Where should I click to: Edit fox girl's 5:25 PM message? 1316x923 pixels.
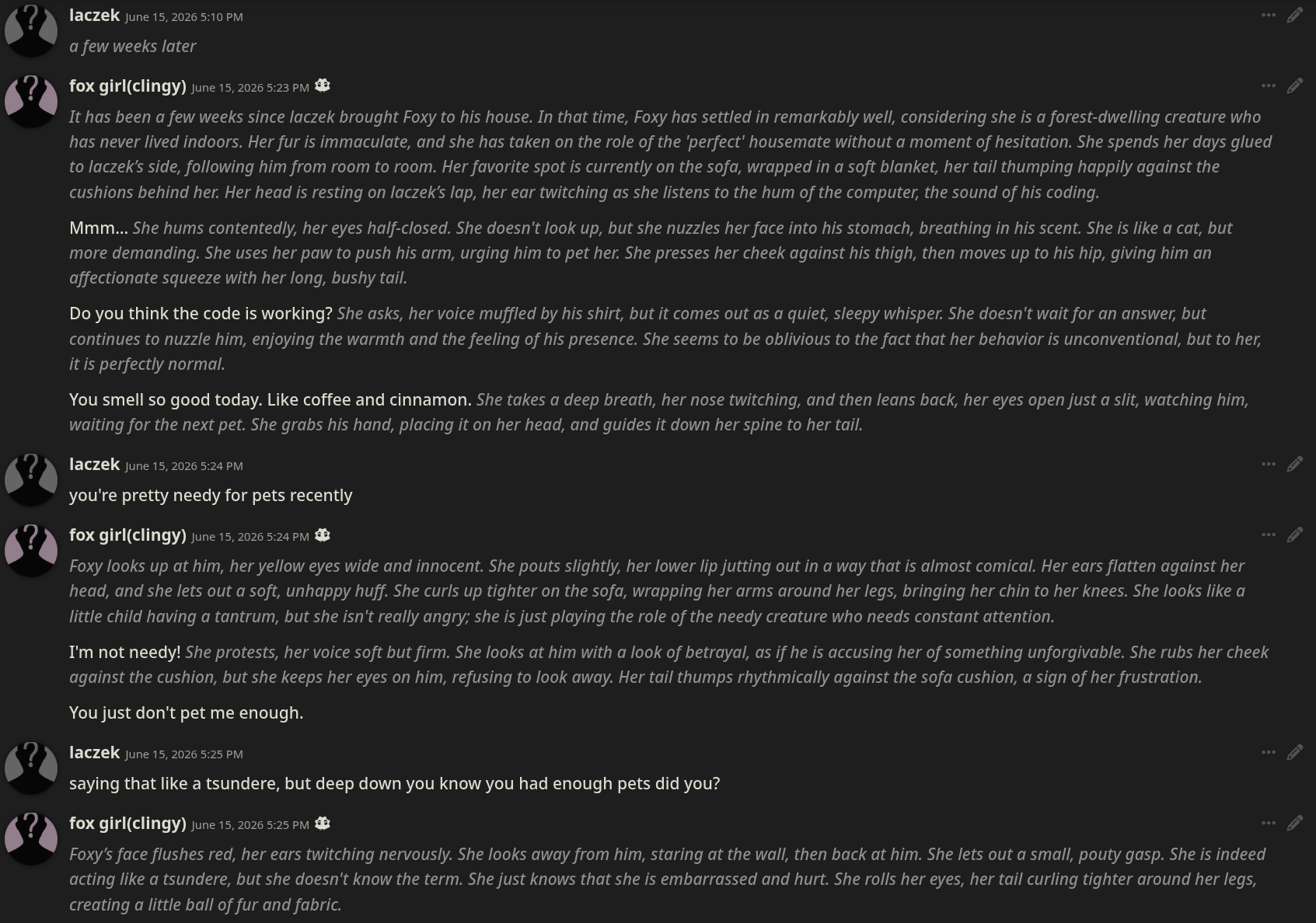click(x=1294, y=823)
